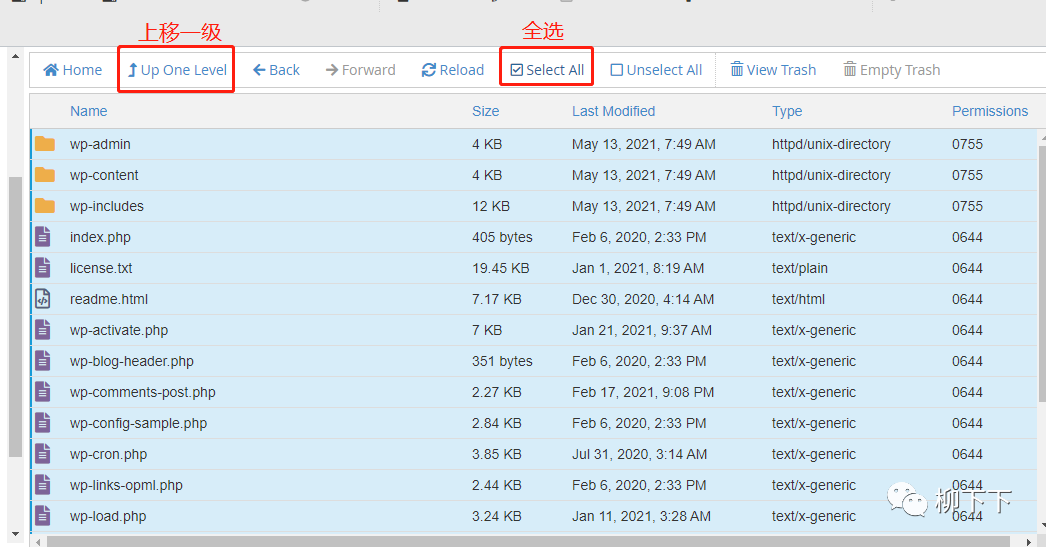Click wp-config-sample.php file name
Image resolution: width=1046 pixels, height=547 pixels.
138,423
